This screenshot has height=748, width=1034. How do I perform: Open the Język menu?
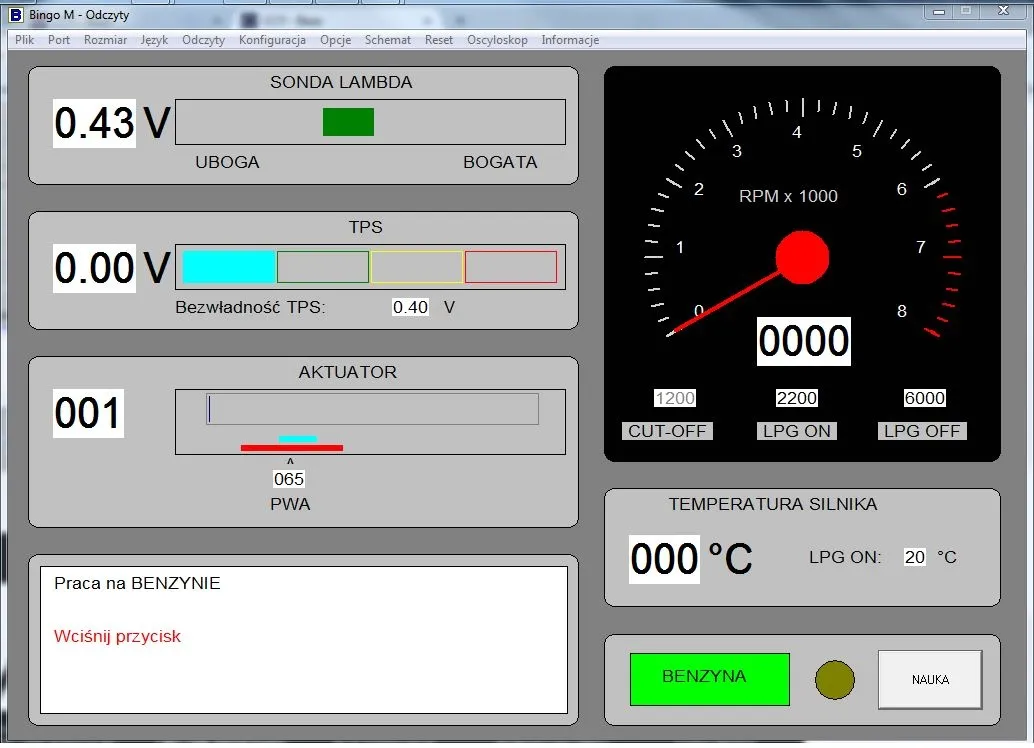[153, 40]
